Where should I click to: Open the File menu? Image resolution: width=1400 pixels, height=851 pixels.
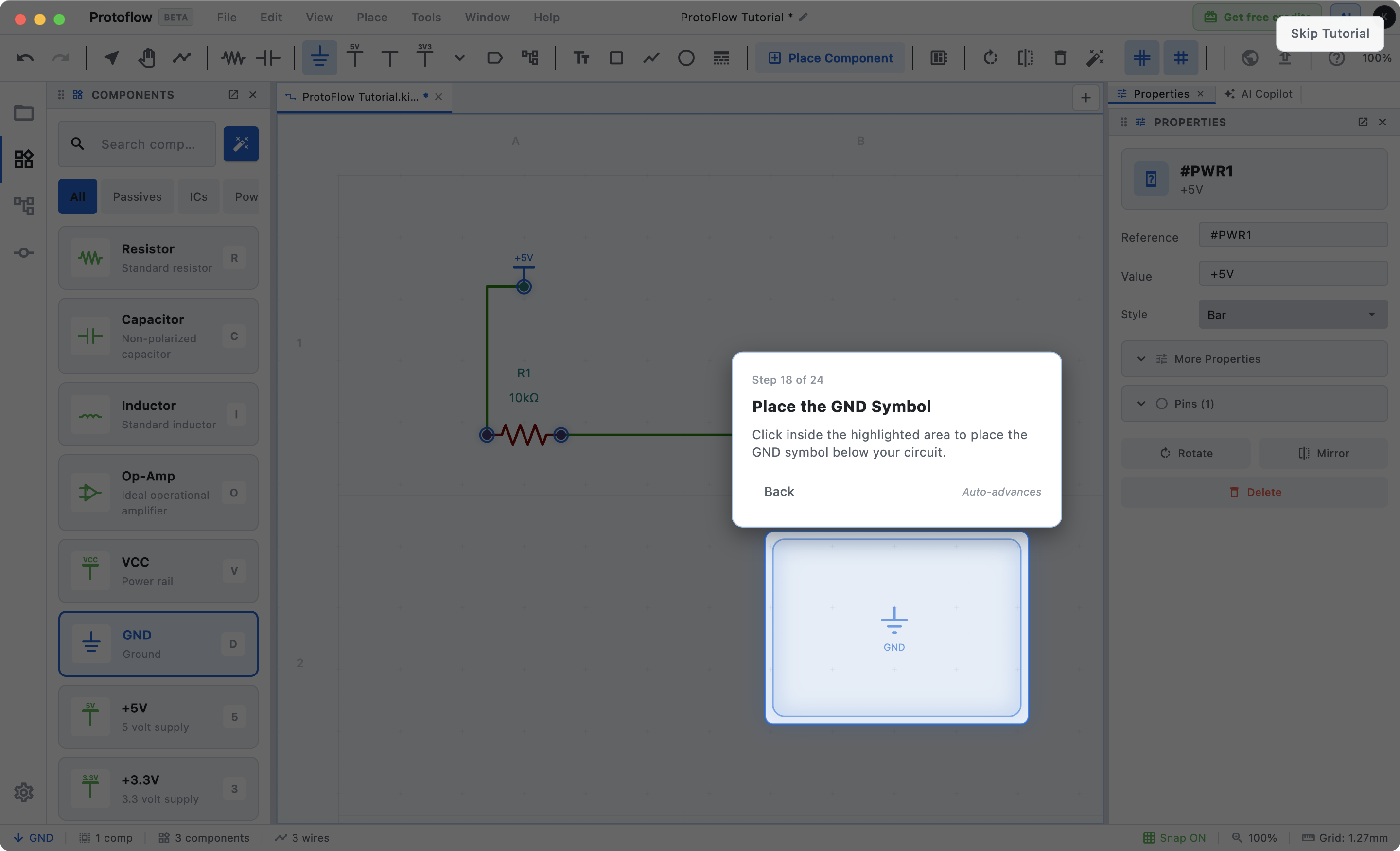226,17
